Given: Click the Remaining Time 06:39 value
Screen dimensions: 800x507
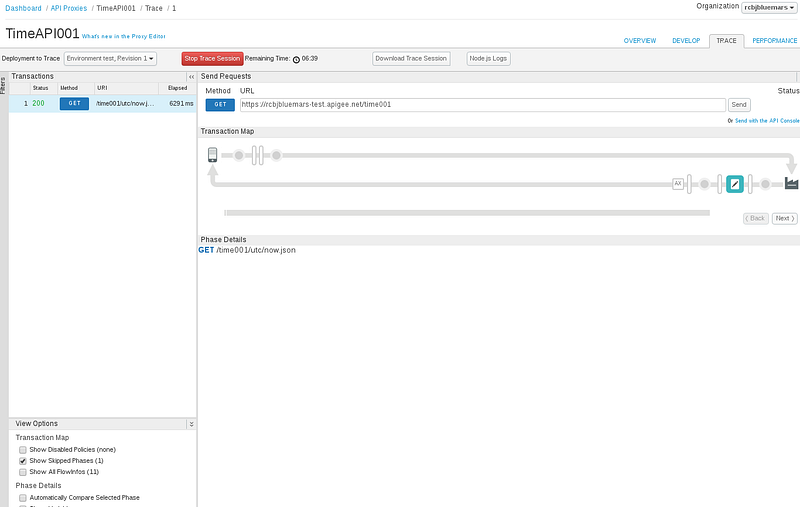Looking at the screenshot, I should 310,59.
